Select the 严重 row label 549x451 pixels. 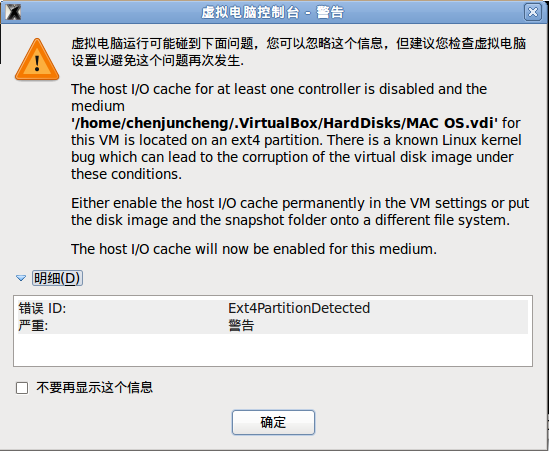click(x=33, y=326)
